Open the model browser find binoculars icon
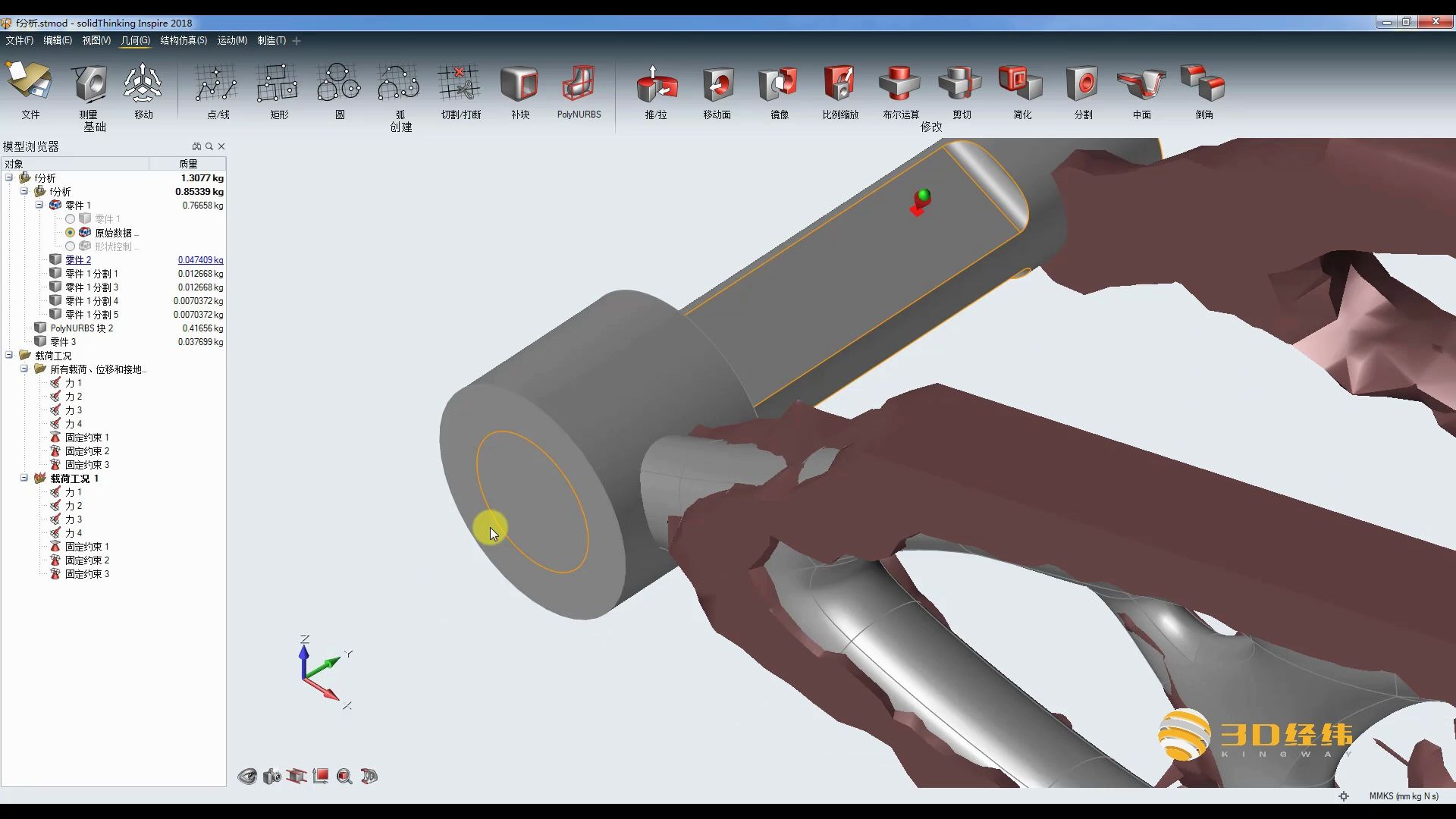Image resolution: width=1456 pixels, height=819 pixels. pyautogui.click(x=196, y=146)
